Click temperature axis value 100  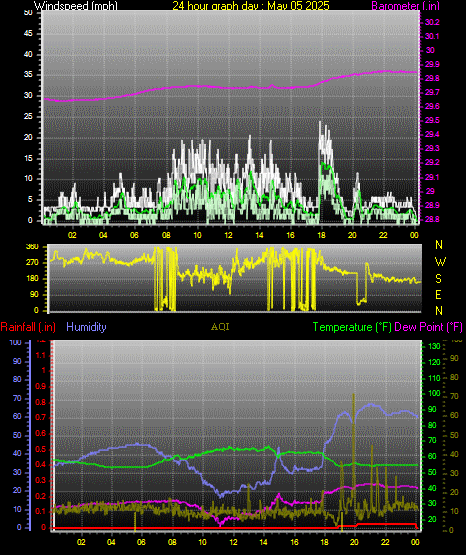(x=434, y=394)
